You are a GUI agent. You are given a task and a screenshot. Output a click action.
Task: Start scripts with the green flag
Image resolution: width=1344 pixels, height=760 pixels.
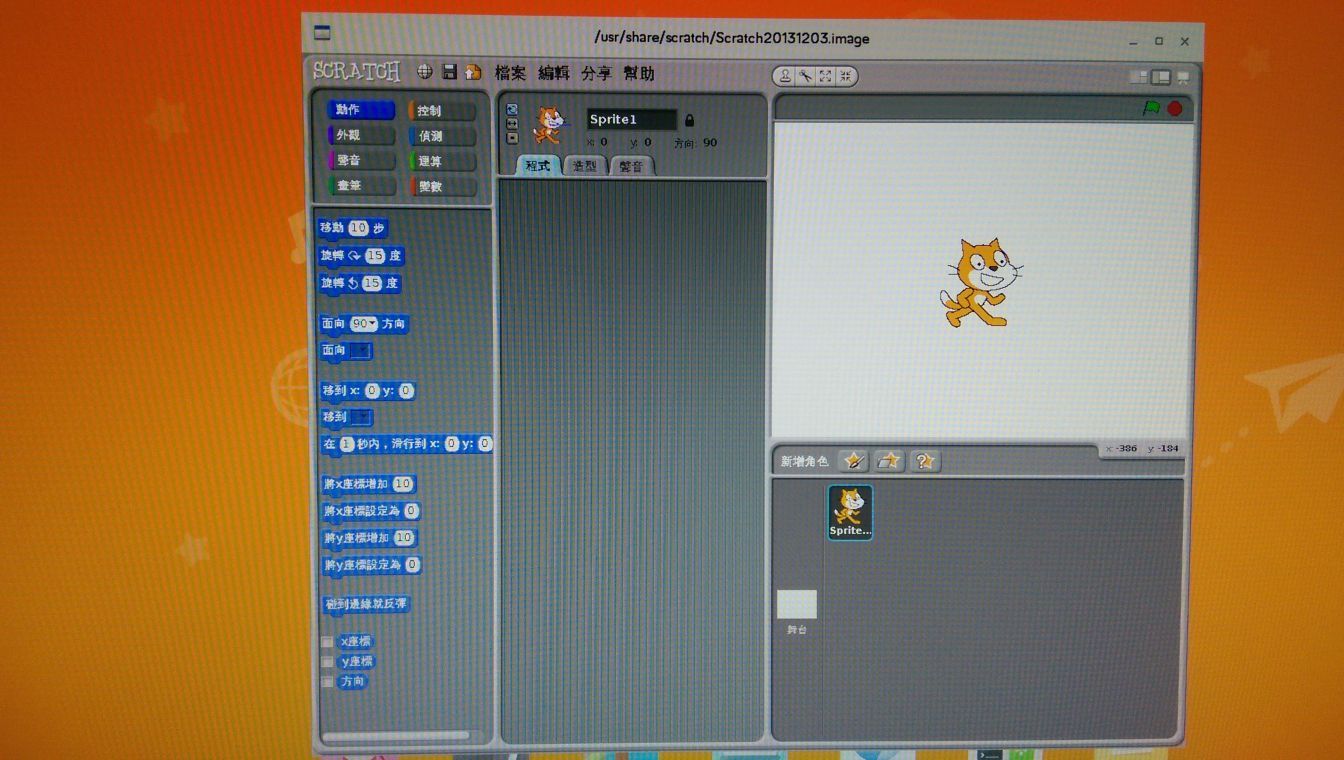pyautogui.click(x=1151, y=108)
